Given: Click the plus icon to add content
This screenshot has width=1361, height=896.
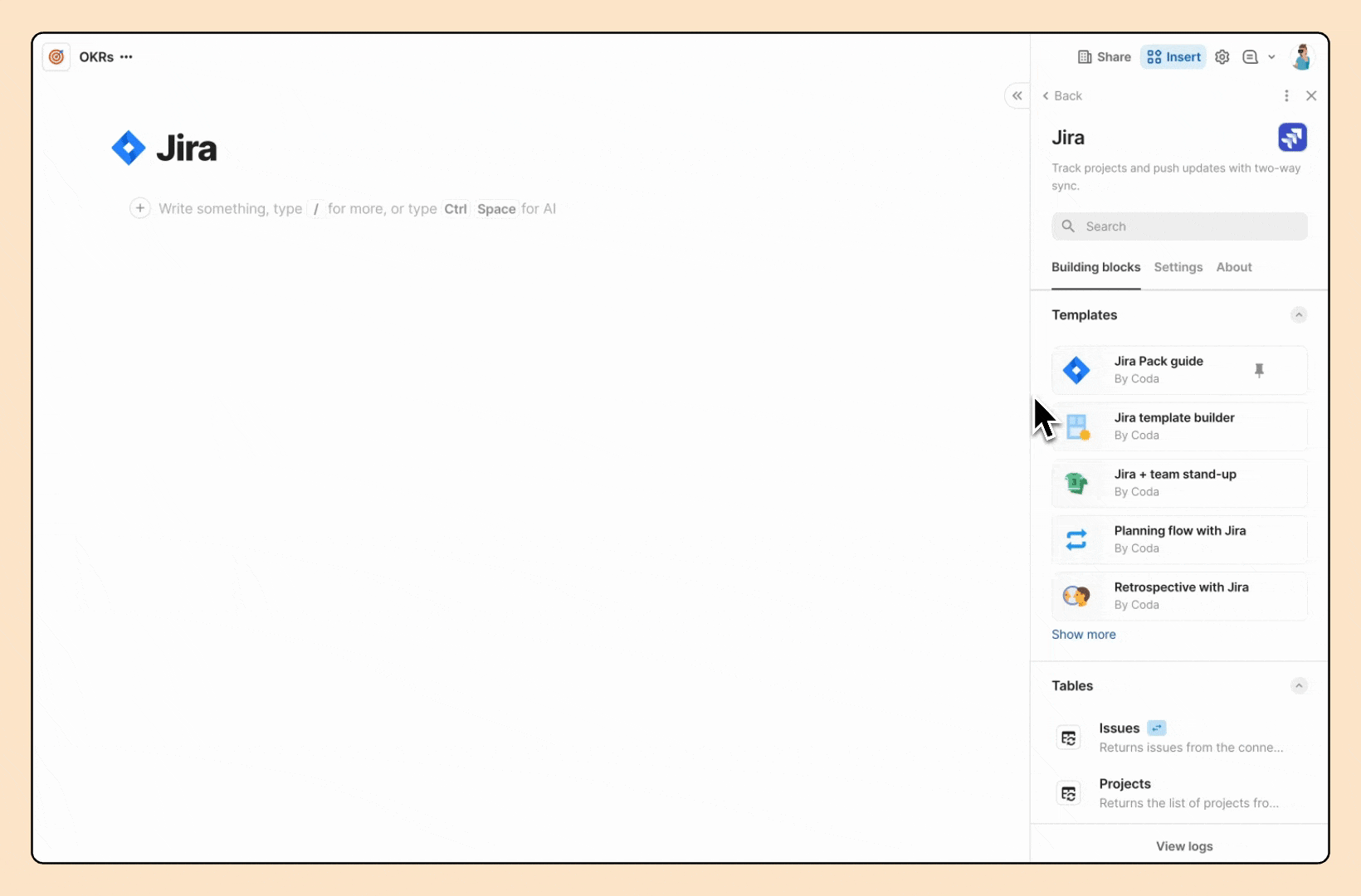Looking at the screenshot, I should click(140, 208).
